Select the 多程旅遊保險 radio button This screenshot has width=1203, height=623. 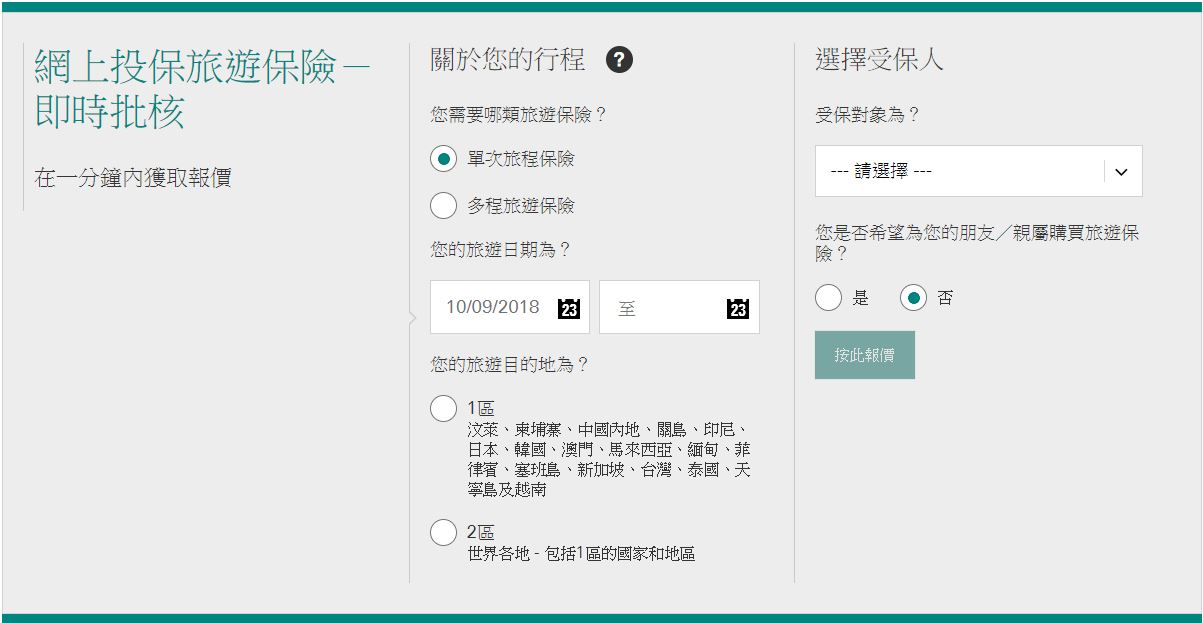point(443,206)
